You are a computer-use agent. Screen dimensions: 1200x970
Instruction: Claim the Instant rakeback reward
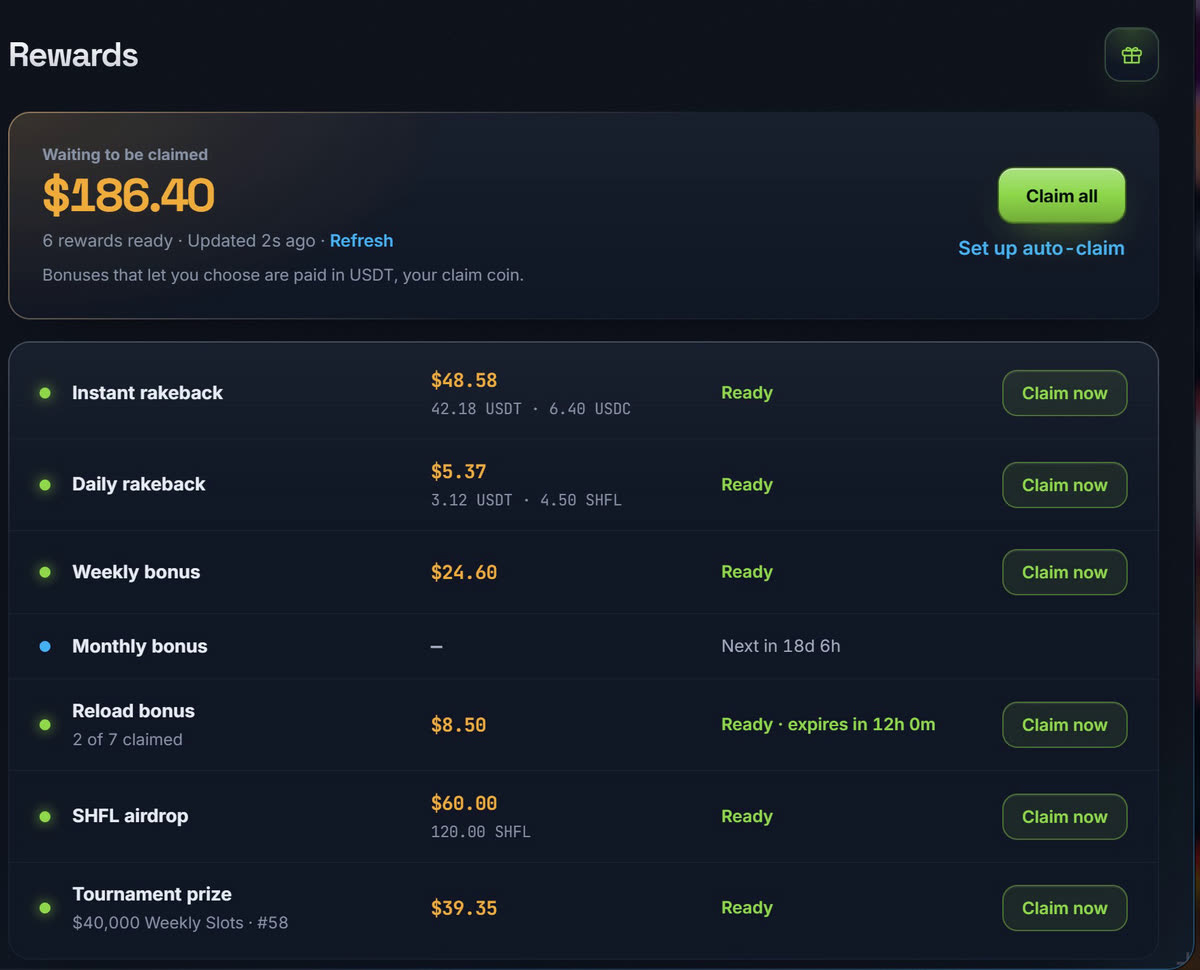click(1064, 393)
